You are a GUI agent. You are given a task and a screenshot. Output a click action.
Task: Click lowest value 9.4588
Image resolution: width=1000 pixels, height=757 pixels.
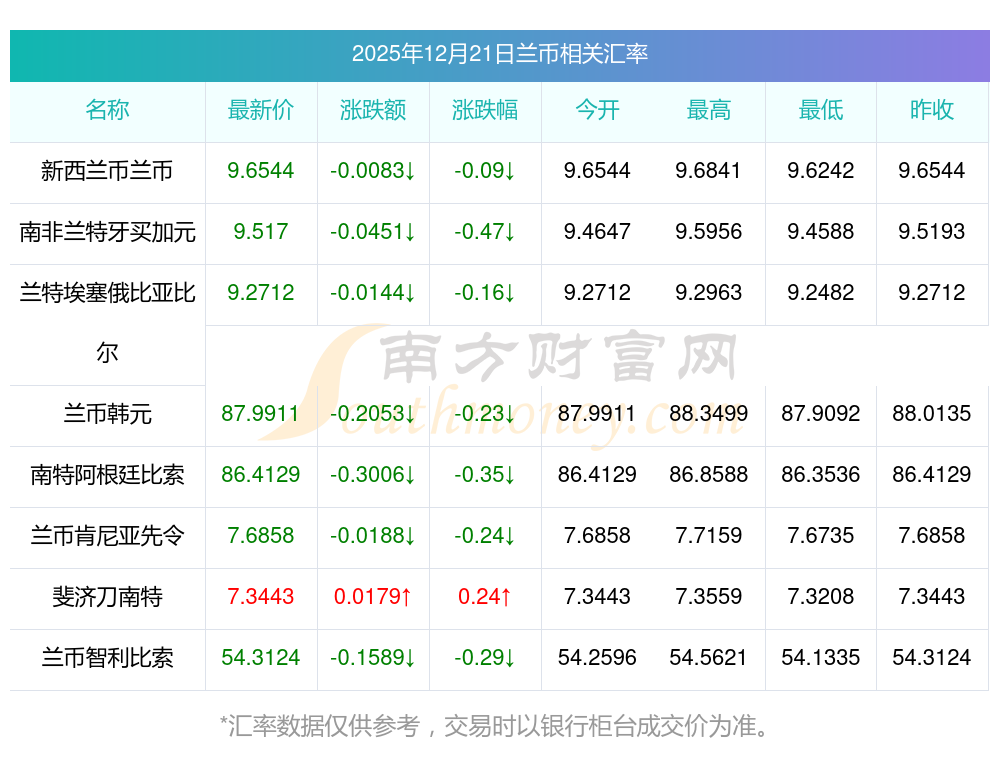[x=821, y=232]
